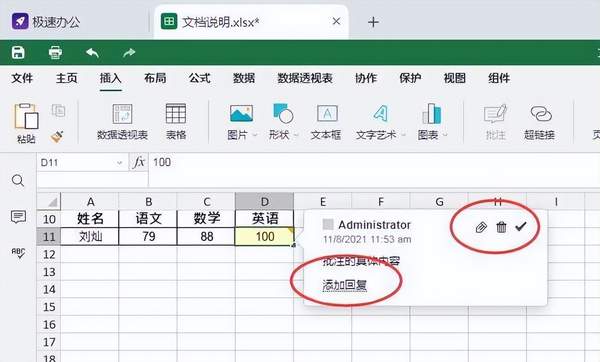Select the column D header

(x=264, y=201)
